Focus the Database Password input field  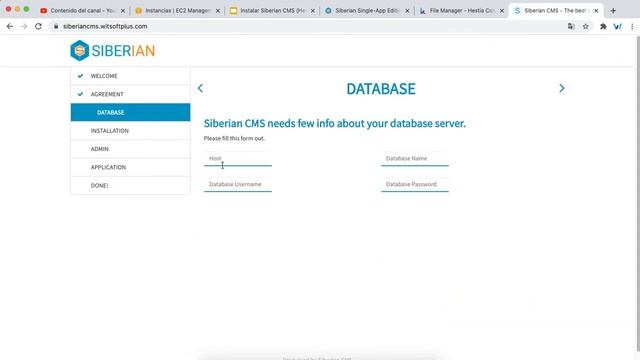point(415,184)
